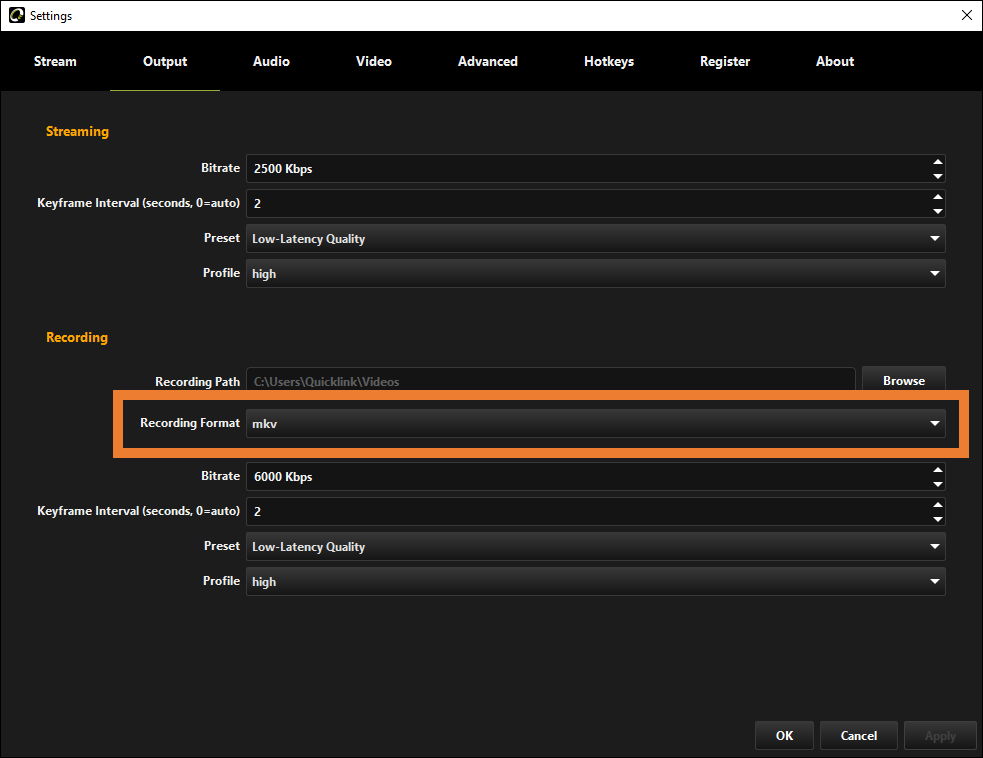This screenshot has width=983, height=758.
Task: Expand the Recording Preset dropdown
Action: (x=596, y=547)
